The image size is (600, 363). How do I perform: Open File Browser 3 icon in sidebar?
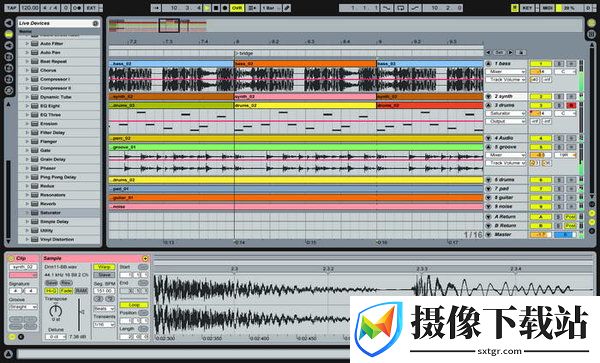pyautogui.click(x=9, y=79)
